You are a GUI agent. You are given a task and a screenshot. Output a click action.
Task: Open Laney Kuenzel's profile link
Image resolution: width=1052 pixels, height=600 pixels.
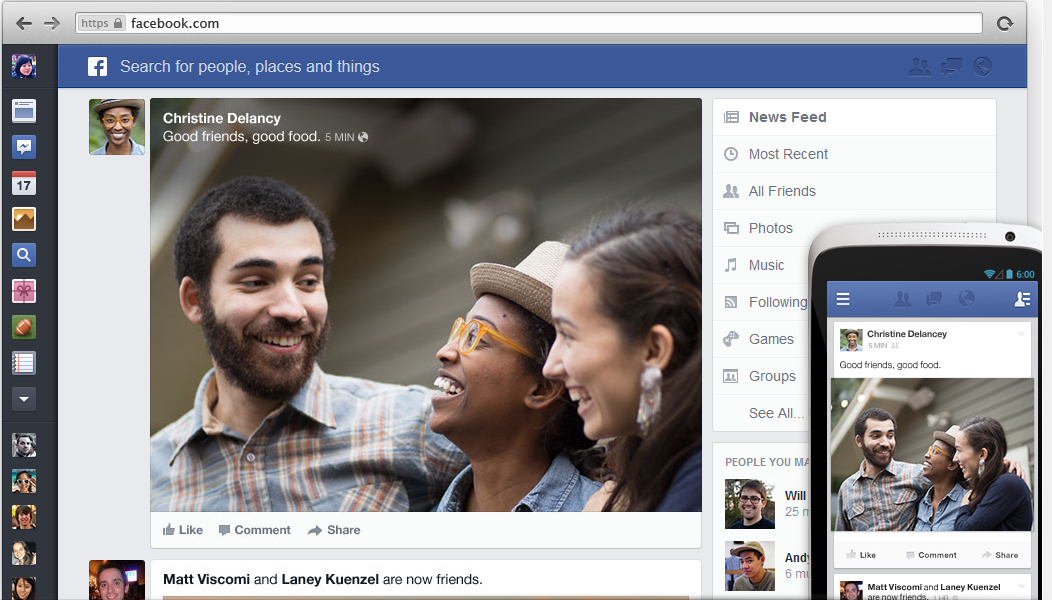(x=330, y=579)
